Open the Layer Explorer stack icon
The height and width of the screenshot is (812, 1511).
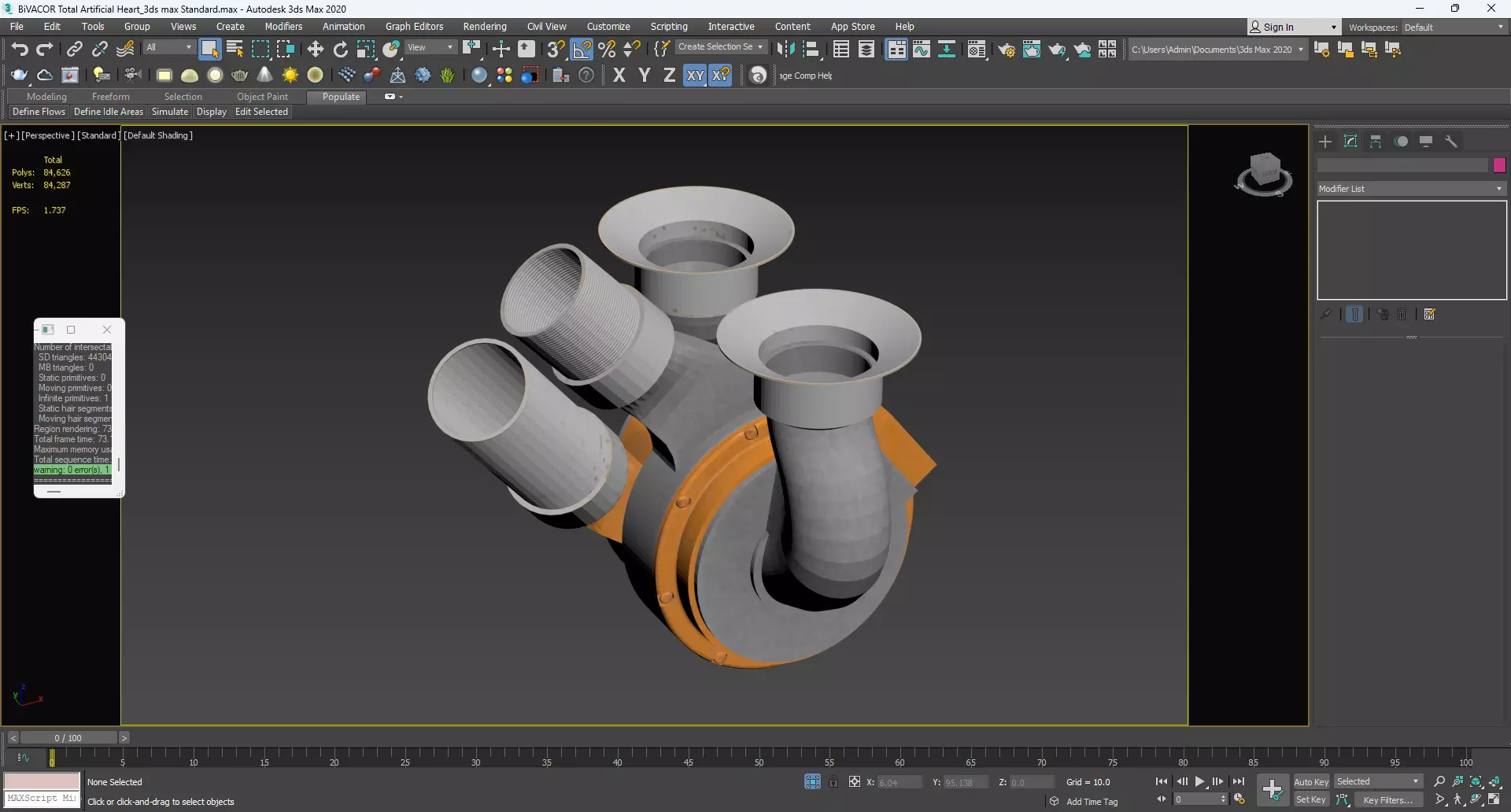click(866, 49)
